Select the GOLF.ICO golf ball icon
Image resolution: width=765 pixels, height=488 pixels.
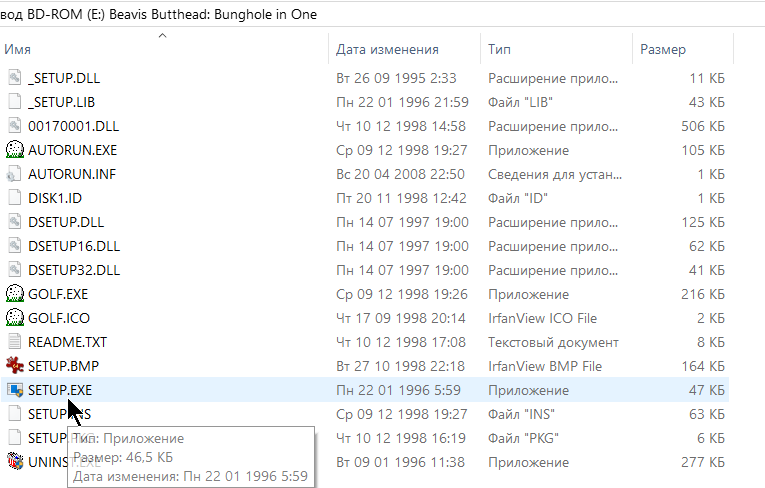coord(15,318)
